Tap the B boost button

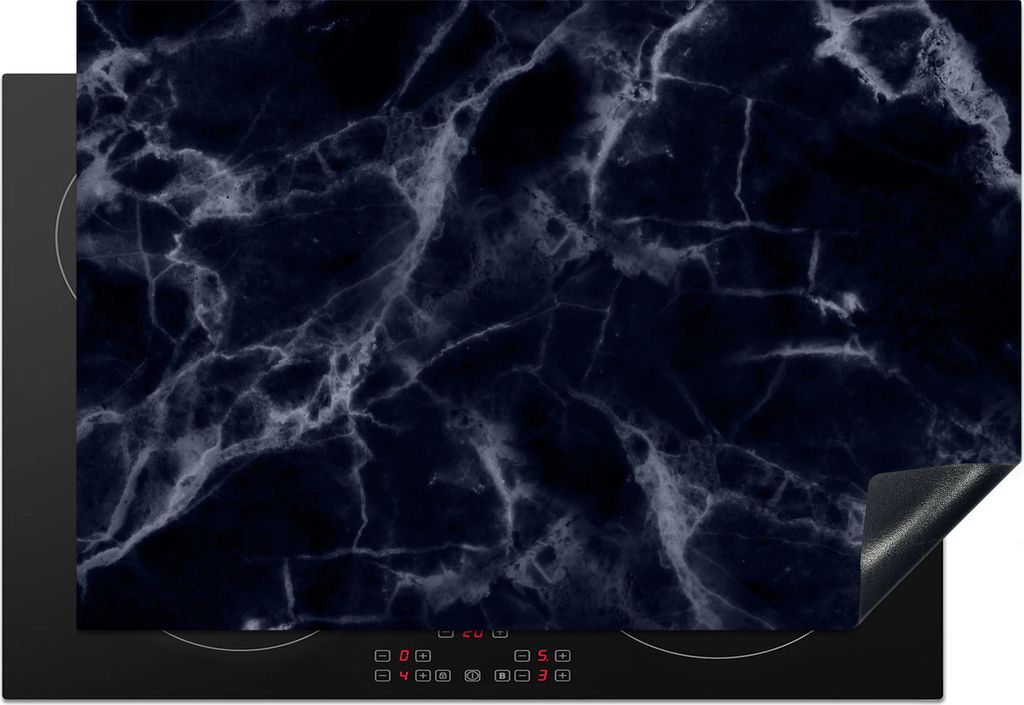(502, 676)
